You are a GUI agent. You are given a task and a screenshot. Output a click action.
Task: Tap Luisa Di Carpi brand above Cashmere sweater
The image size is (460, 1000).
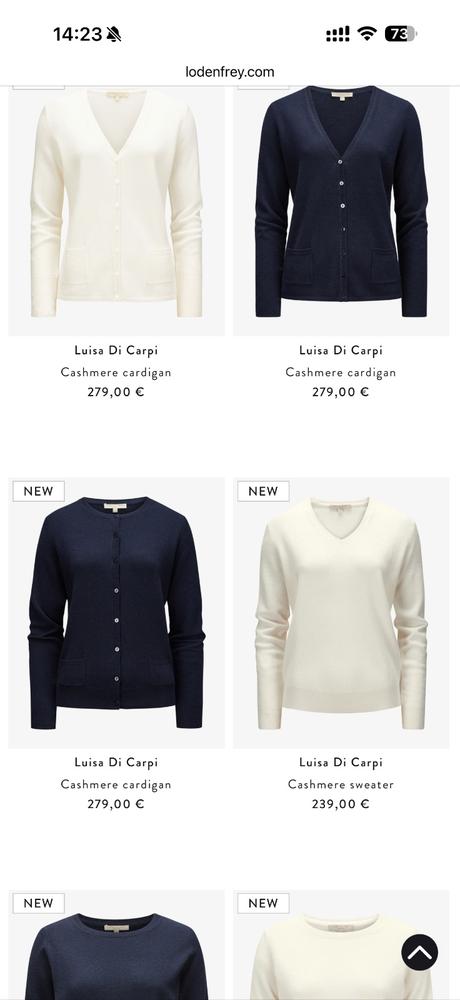[x=341, y=762]
